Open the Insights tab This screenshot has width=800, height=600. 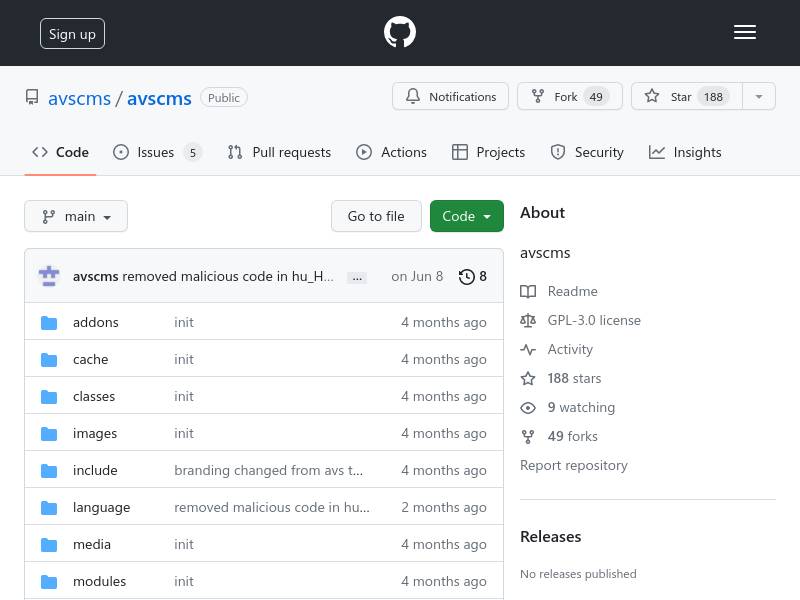685,152
